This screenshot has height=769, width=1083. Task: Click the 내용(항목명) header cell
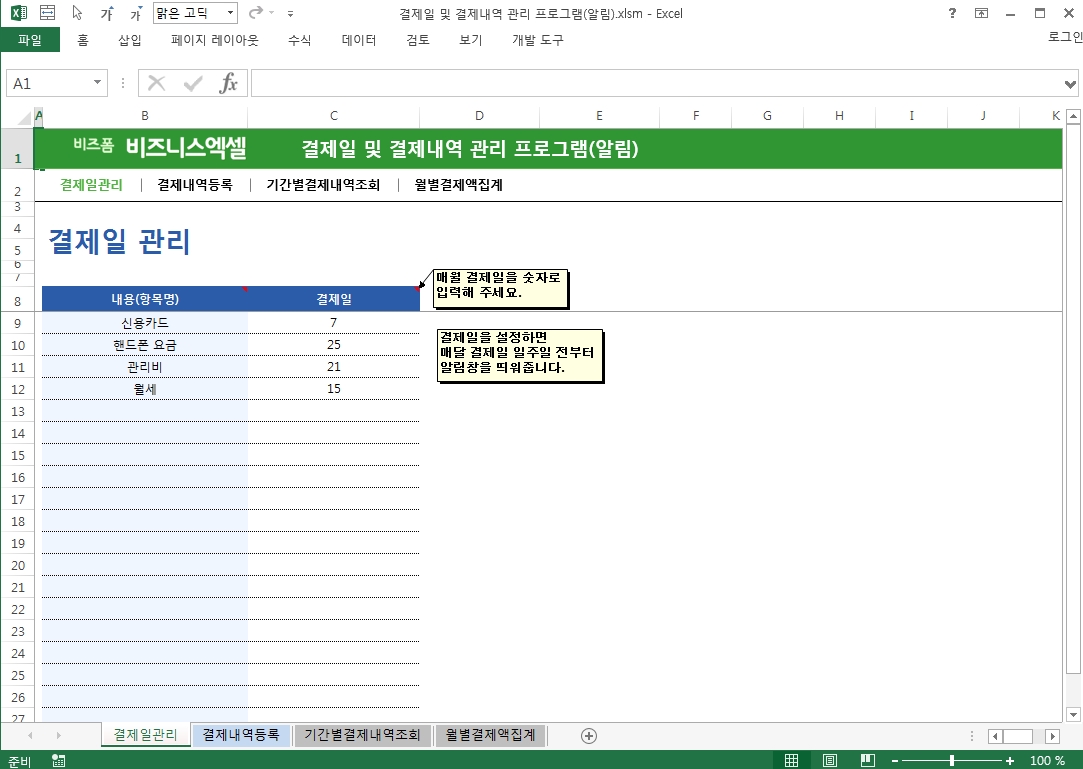(145, 299)
